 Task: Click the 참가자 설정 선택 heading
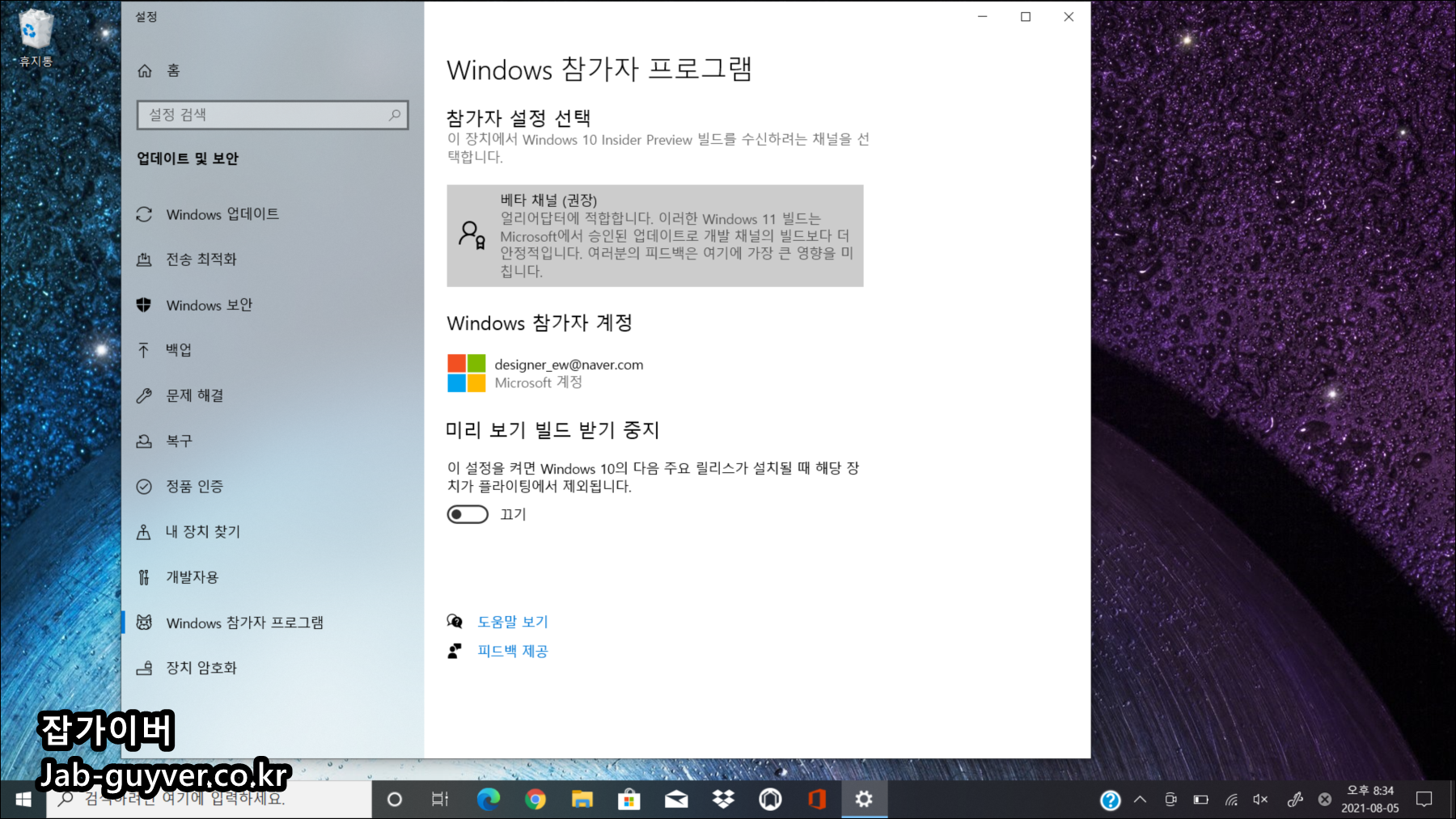click(518, 119)
